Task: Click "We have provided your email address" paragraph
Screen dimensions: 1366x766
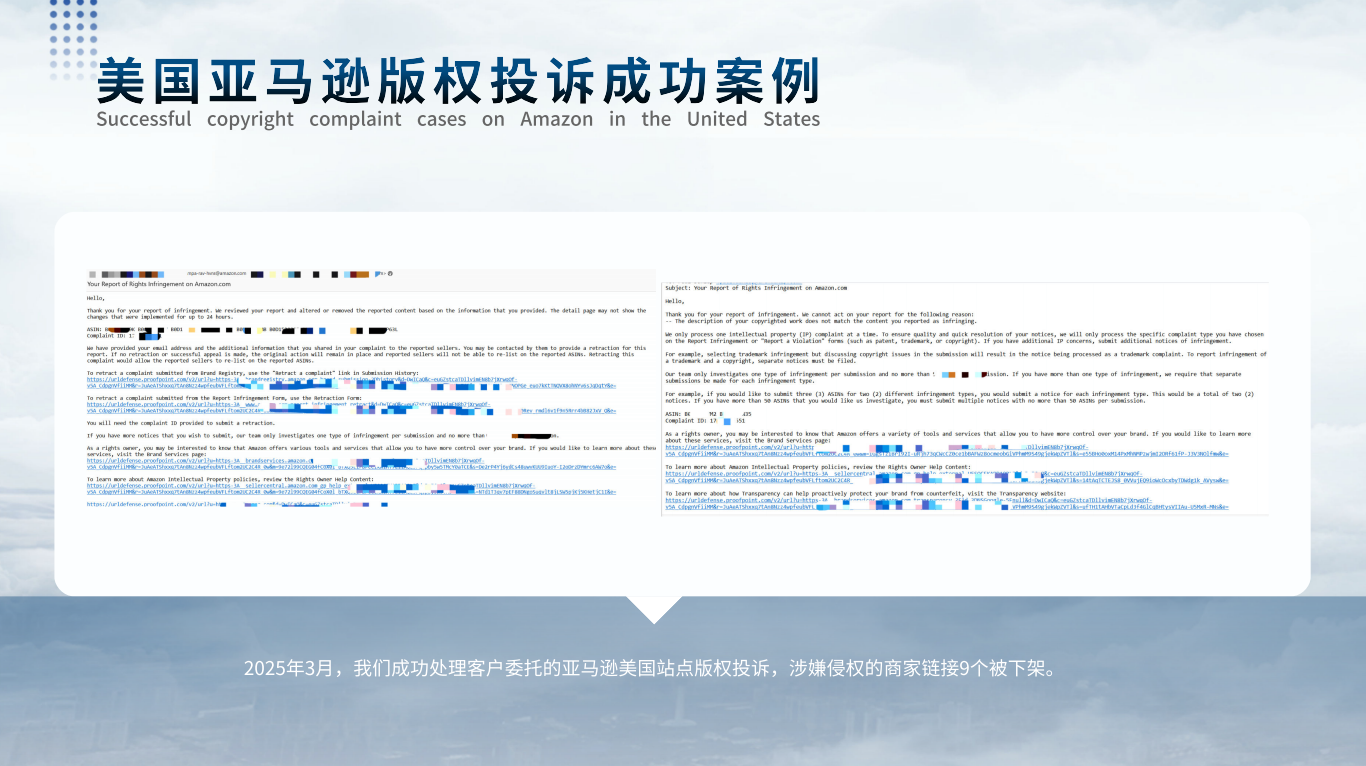Action: pos(366,355)
